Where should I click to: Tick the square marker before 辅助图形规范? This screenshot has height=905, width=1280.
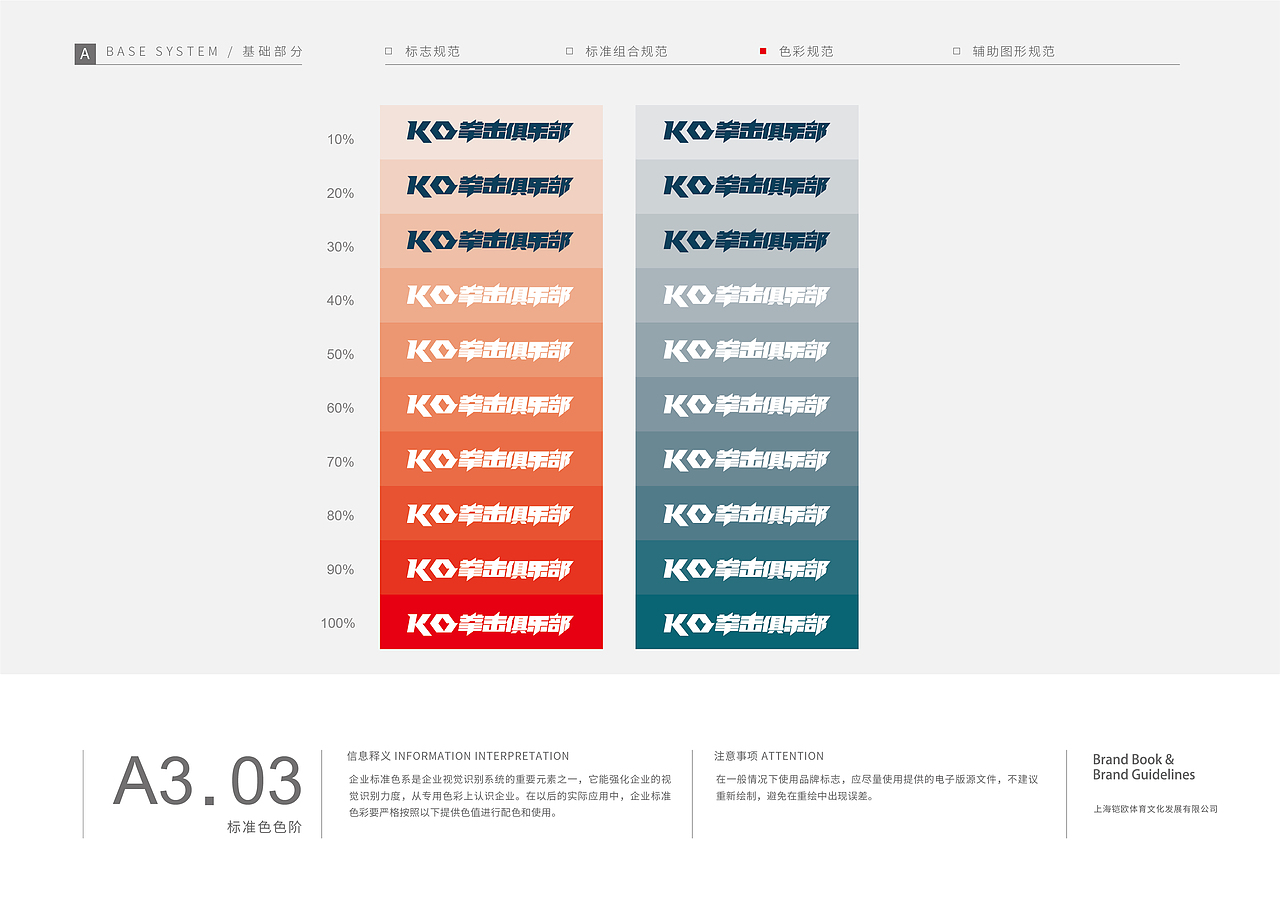(957, 51)
